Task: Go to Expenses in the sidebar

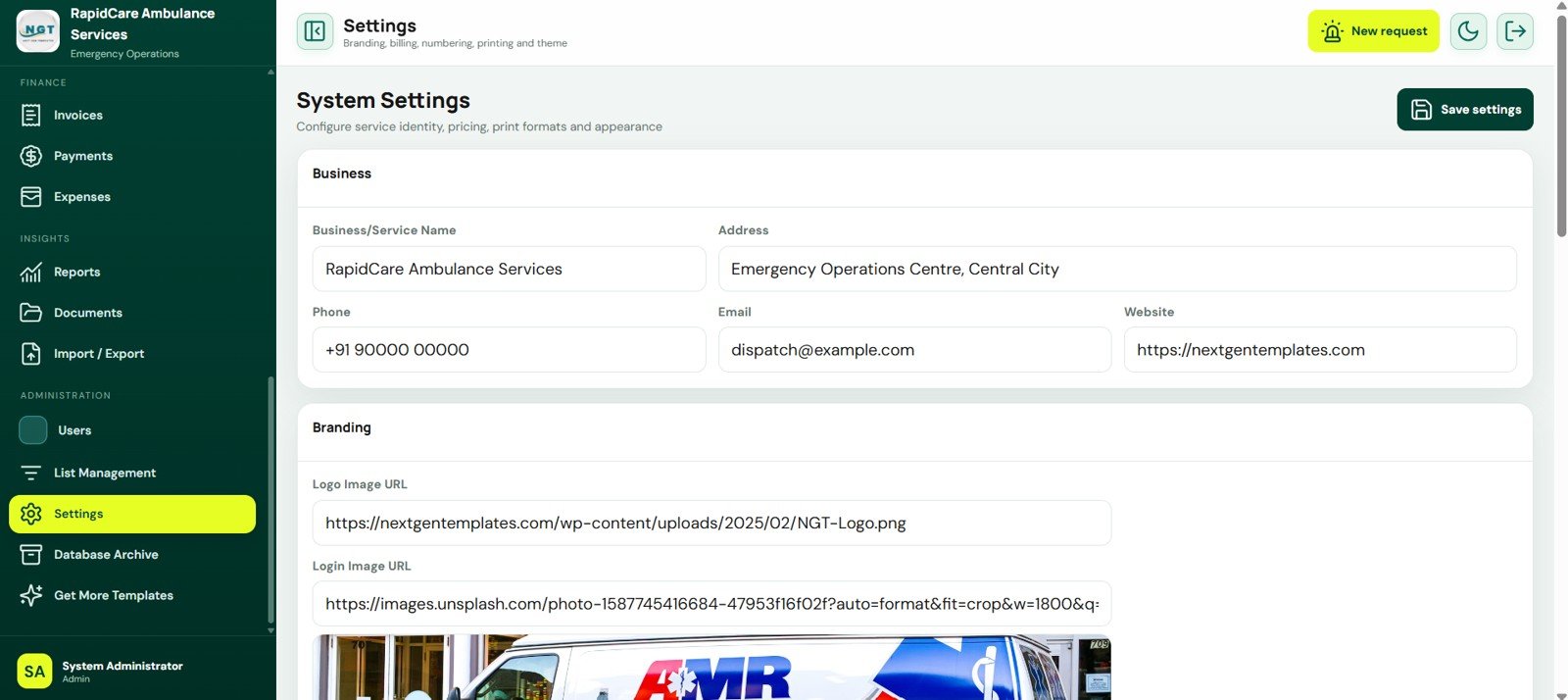Action: [132, 197]
